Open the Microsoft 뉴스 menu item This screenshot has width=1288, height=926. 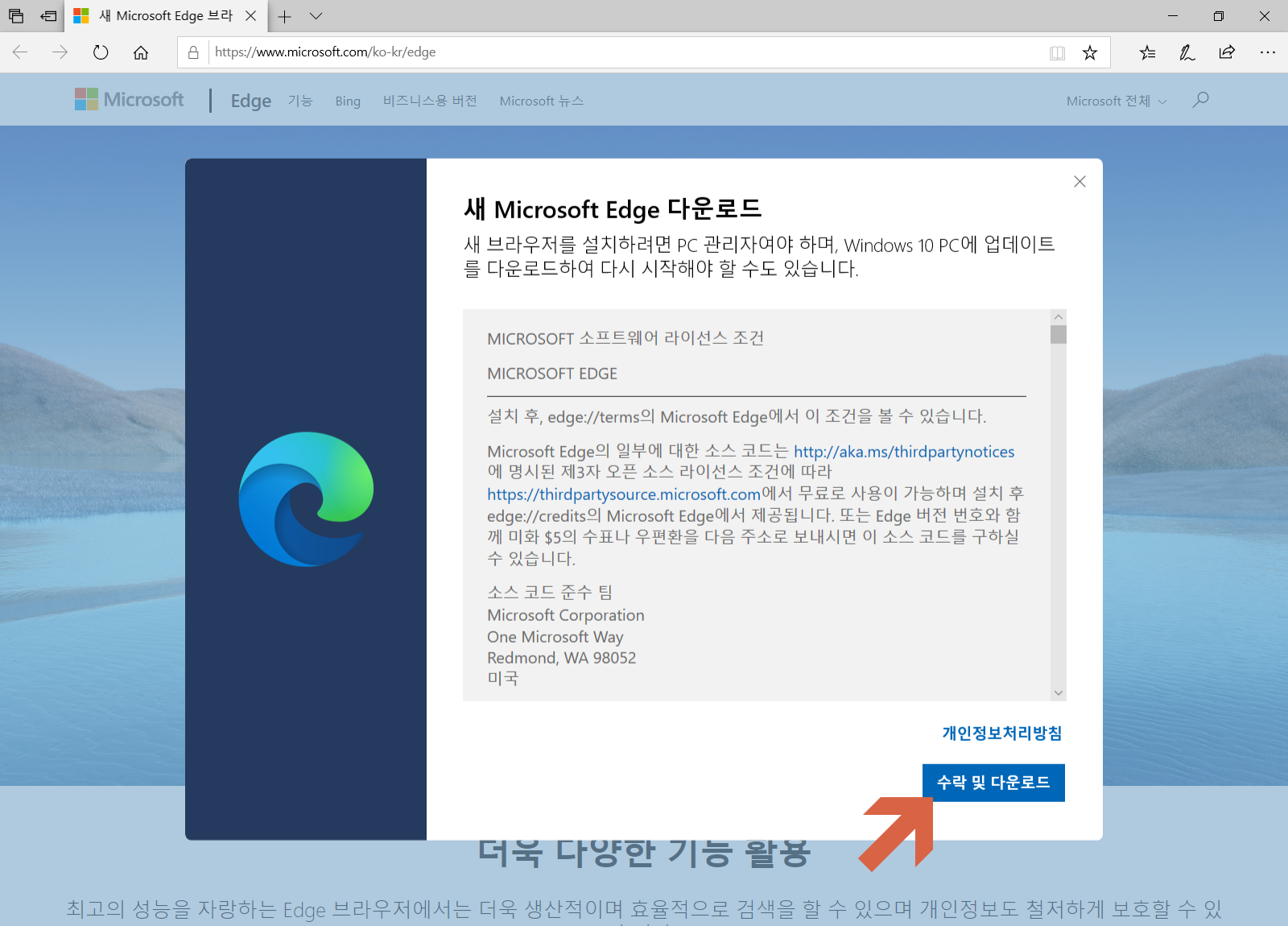click(x=542, y=101)
